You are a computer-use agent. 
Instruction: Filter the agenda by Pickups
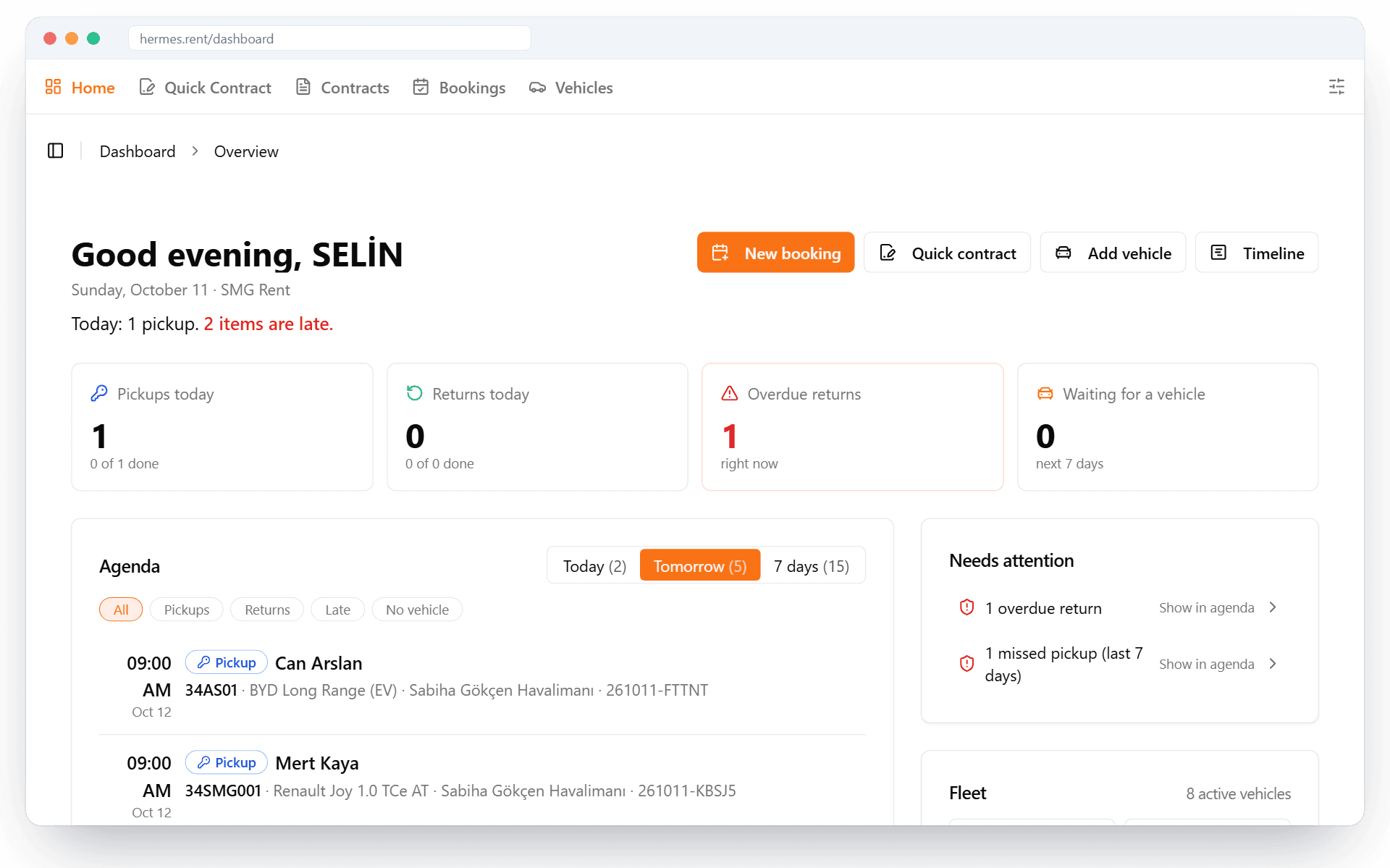(x=187, y=610)
